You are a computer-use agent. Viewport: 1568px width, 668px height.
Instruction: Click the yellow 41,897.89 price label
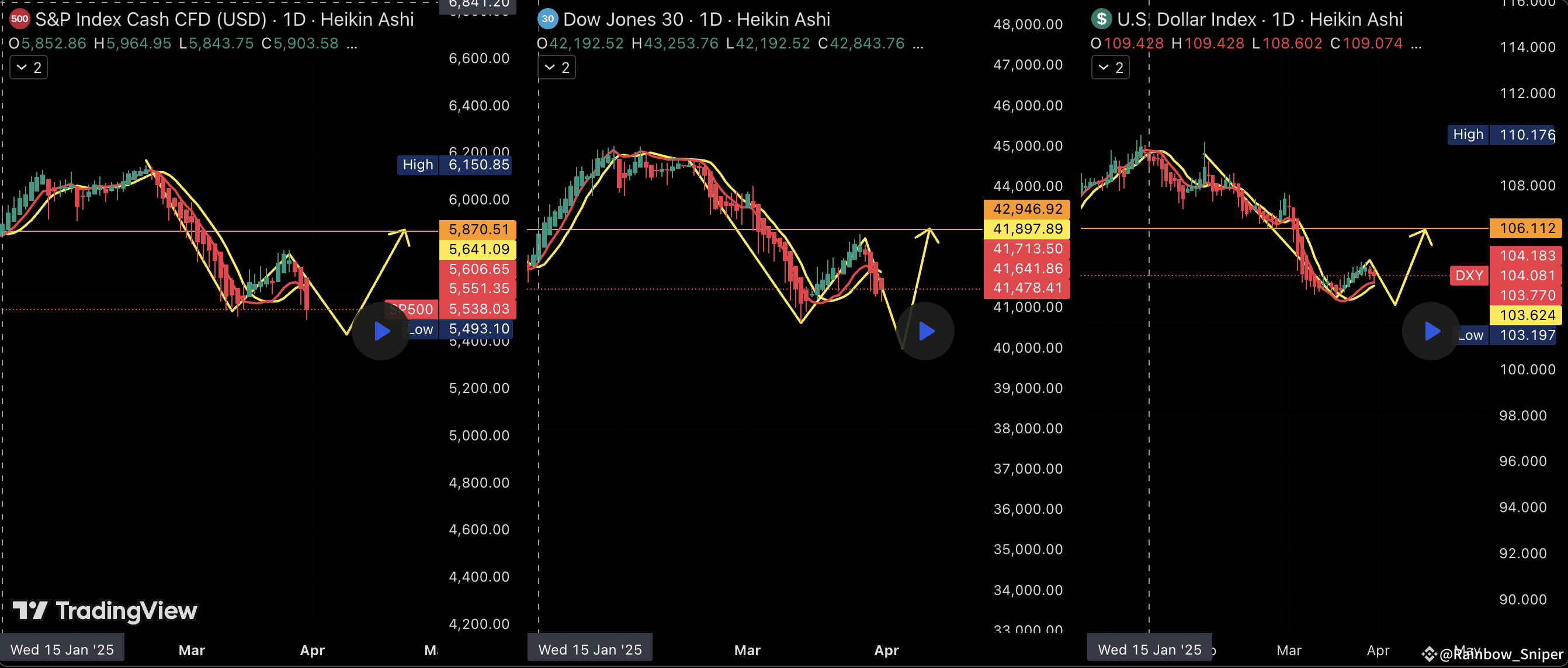[x=1027, y=229]
